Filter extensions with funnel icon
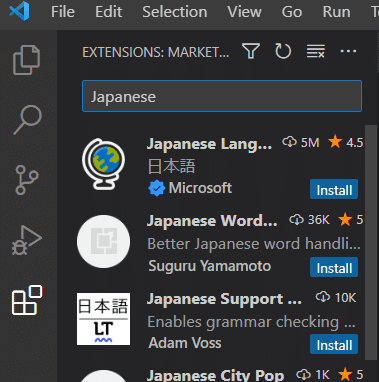The height and width of the screenshot is (382, 379). point(251,51)
